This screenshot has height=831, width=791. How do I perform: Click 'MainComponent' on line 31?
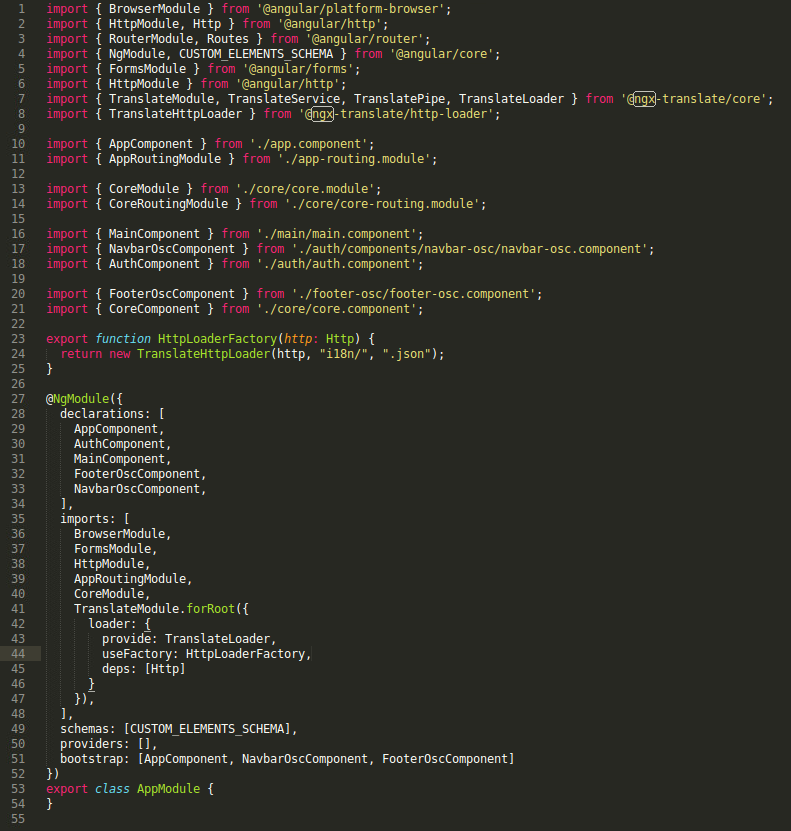coord(119,458)
